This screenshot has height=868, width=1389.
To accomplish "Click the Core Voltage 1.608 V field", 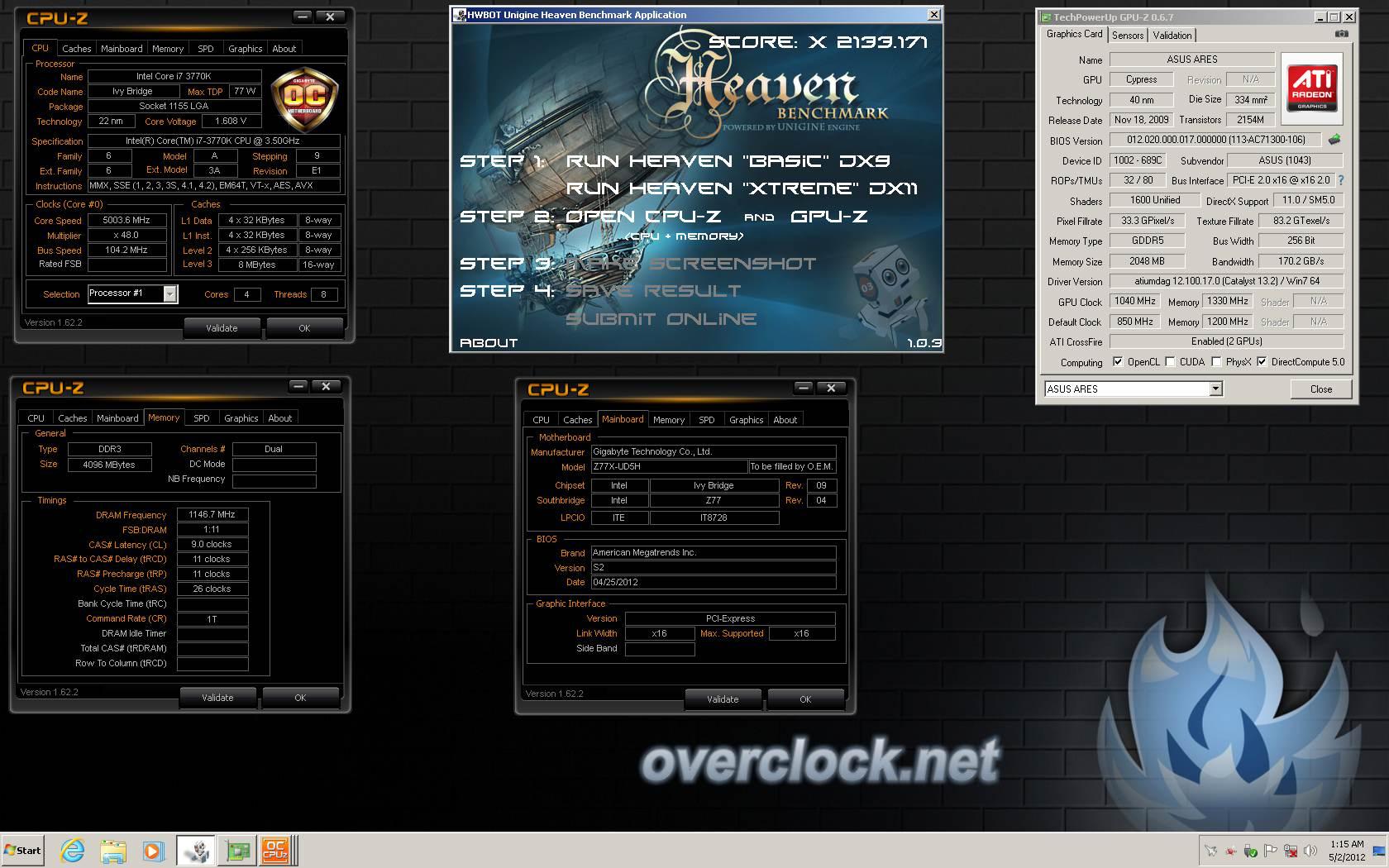I will pyautogui.click(x=231, y=121).
